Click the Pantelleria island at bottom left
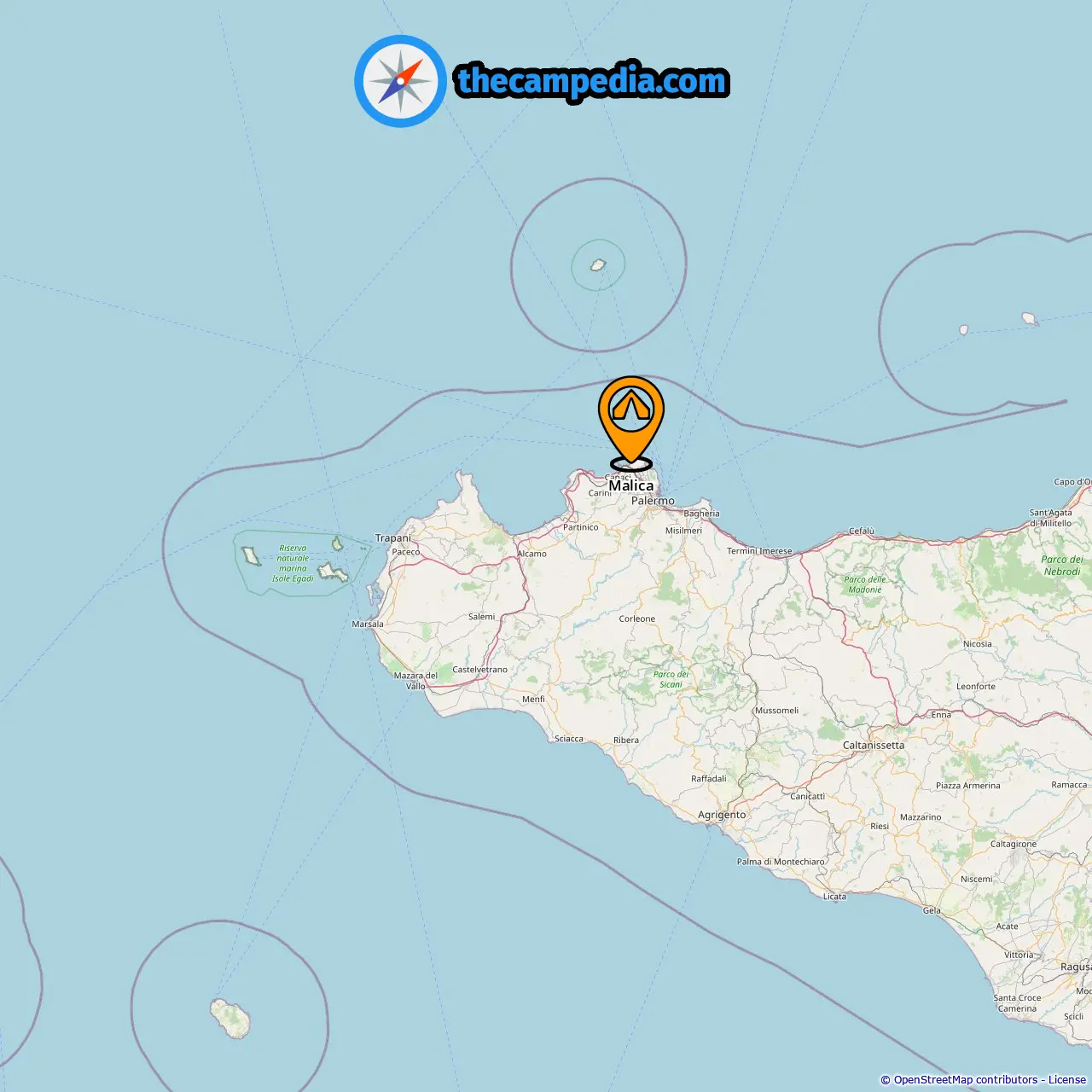This screenshot has width=1092, height=1092. coord(230,1019)
